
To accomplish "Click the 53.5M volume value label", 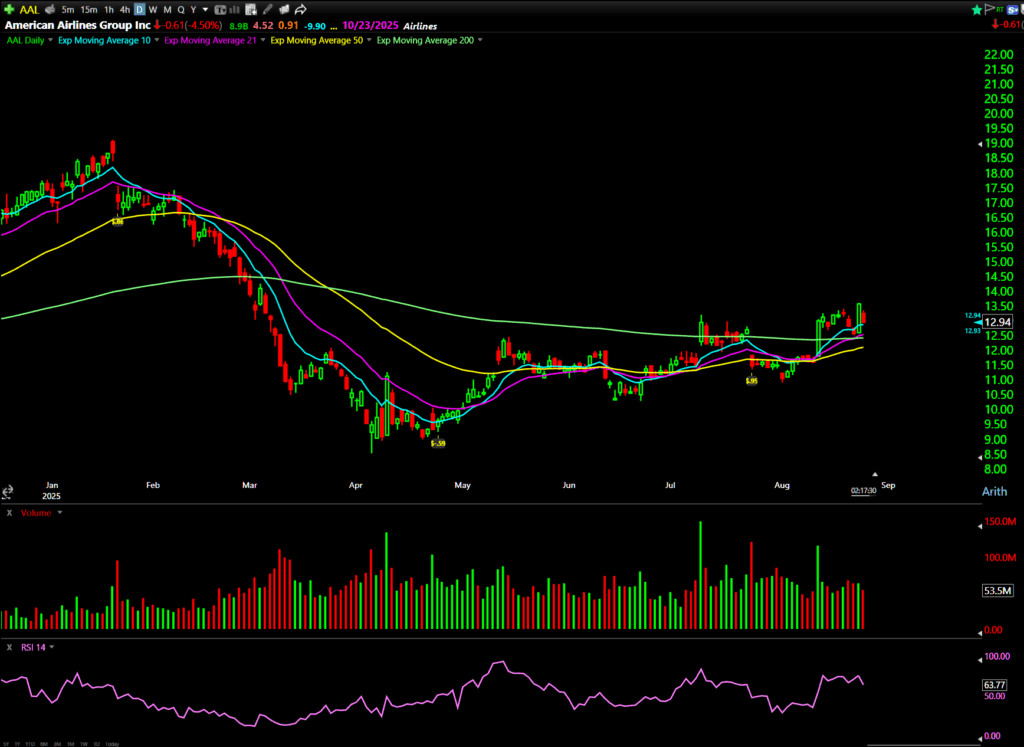I will click(997, 590).
